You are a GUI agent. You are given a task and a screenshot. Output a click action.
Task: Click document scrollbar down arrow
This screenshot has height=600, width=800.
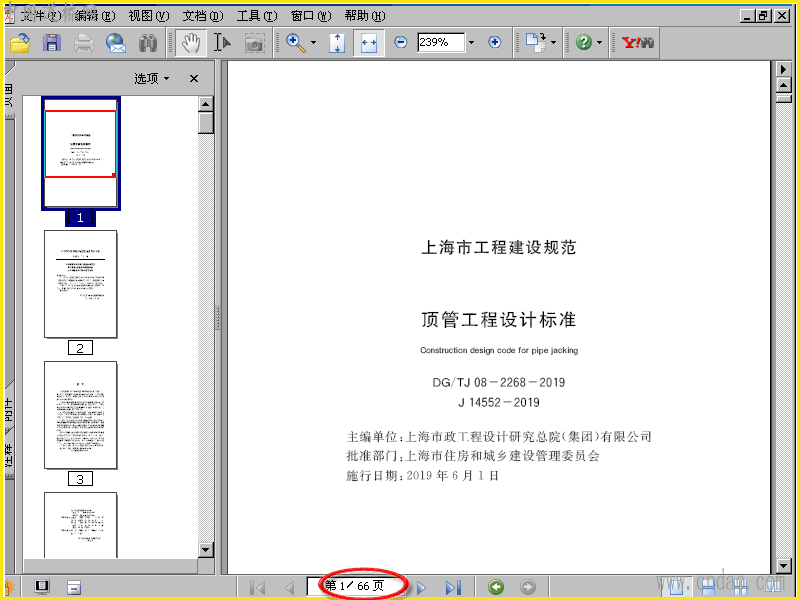pyautogui.click(x=784, y=565)
